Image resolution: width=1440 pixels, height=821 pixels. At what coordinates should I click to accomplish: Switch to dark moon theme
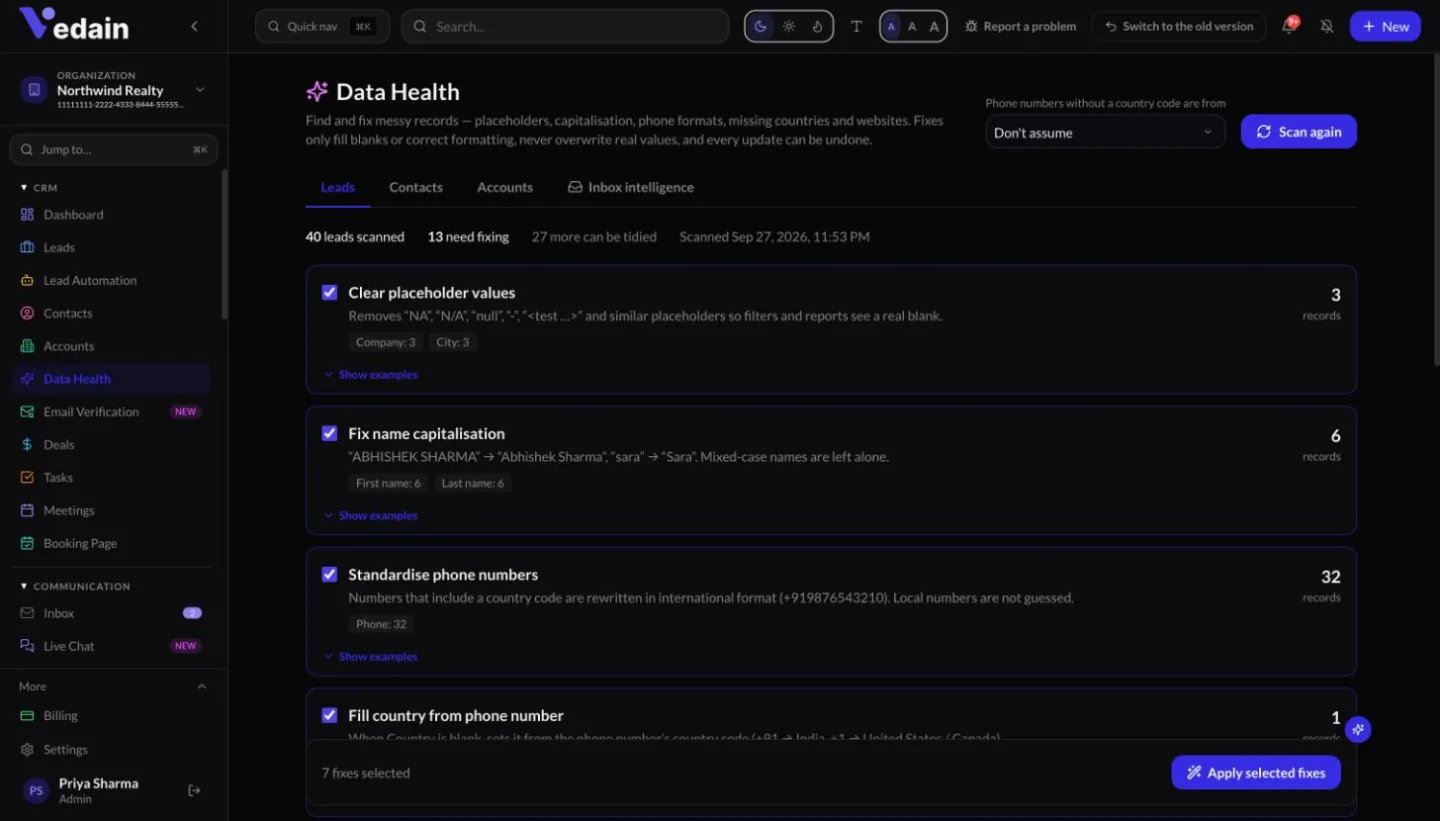[x=761, y=26]
